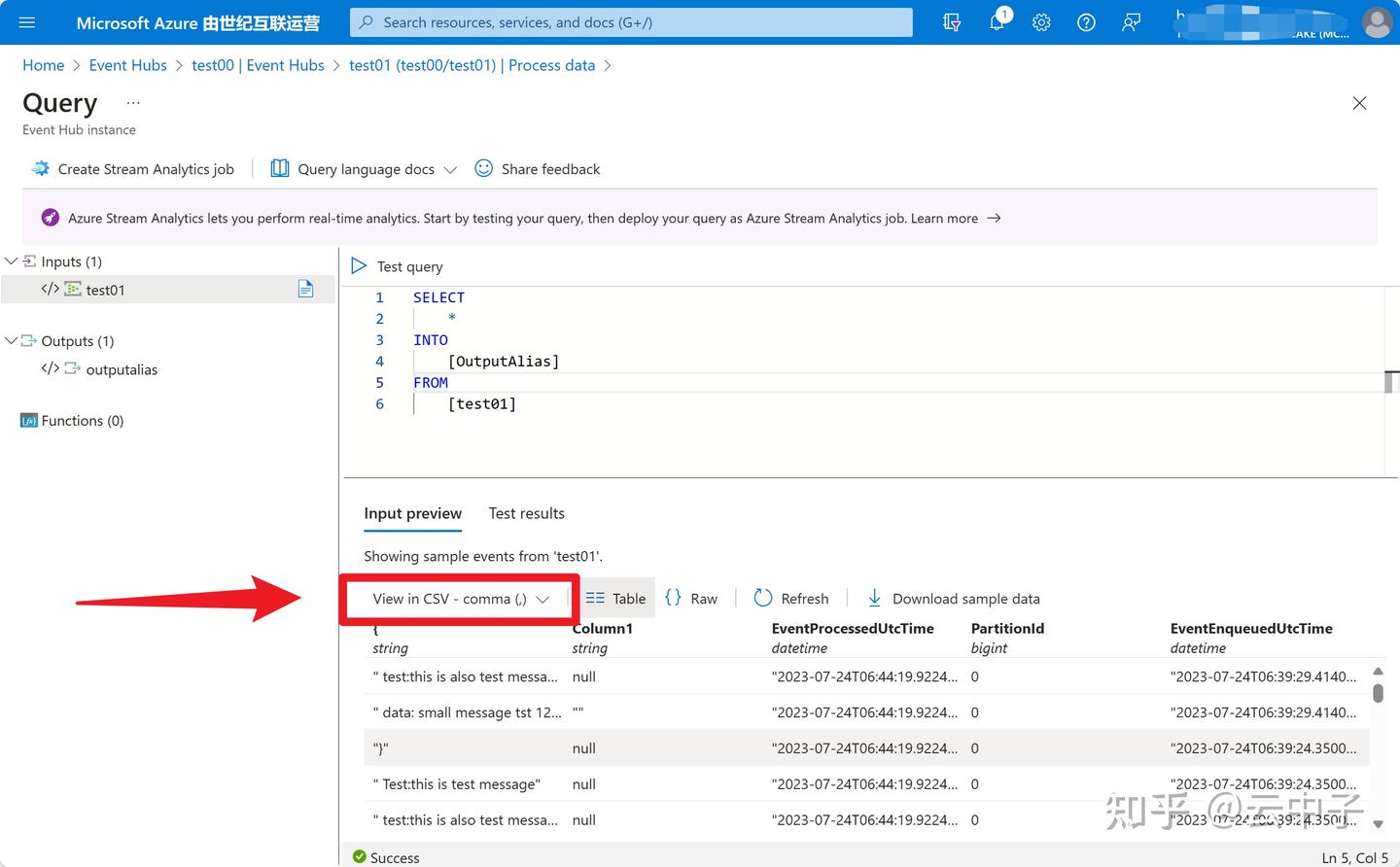1400x867 pixels.
Task: Open the edit sample data icon beside test01
Action: point(305,289)
